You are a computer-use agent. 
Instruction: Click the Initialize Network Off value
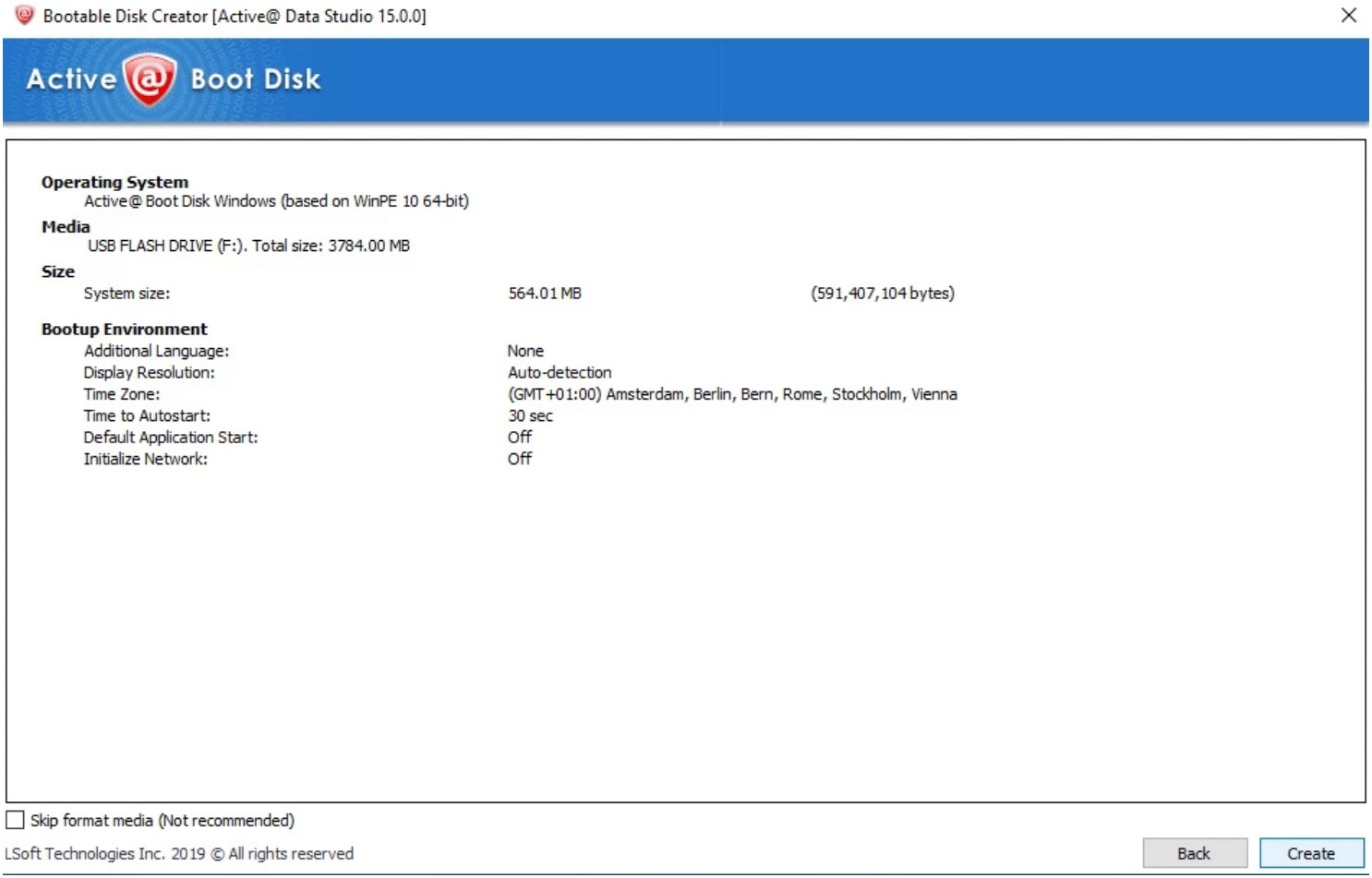click(519, 459)
